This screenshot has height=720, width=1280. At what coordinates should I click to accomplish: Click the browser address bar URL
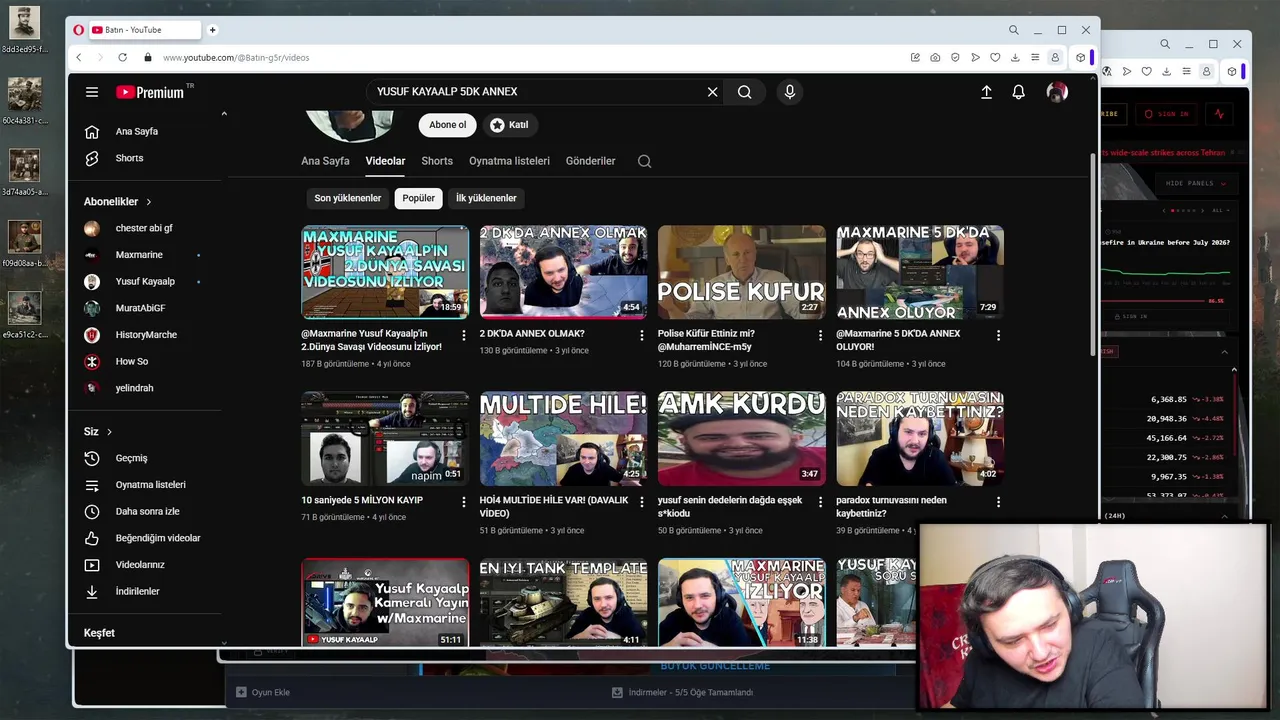(236, 58)
